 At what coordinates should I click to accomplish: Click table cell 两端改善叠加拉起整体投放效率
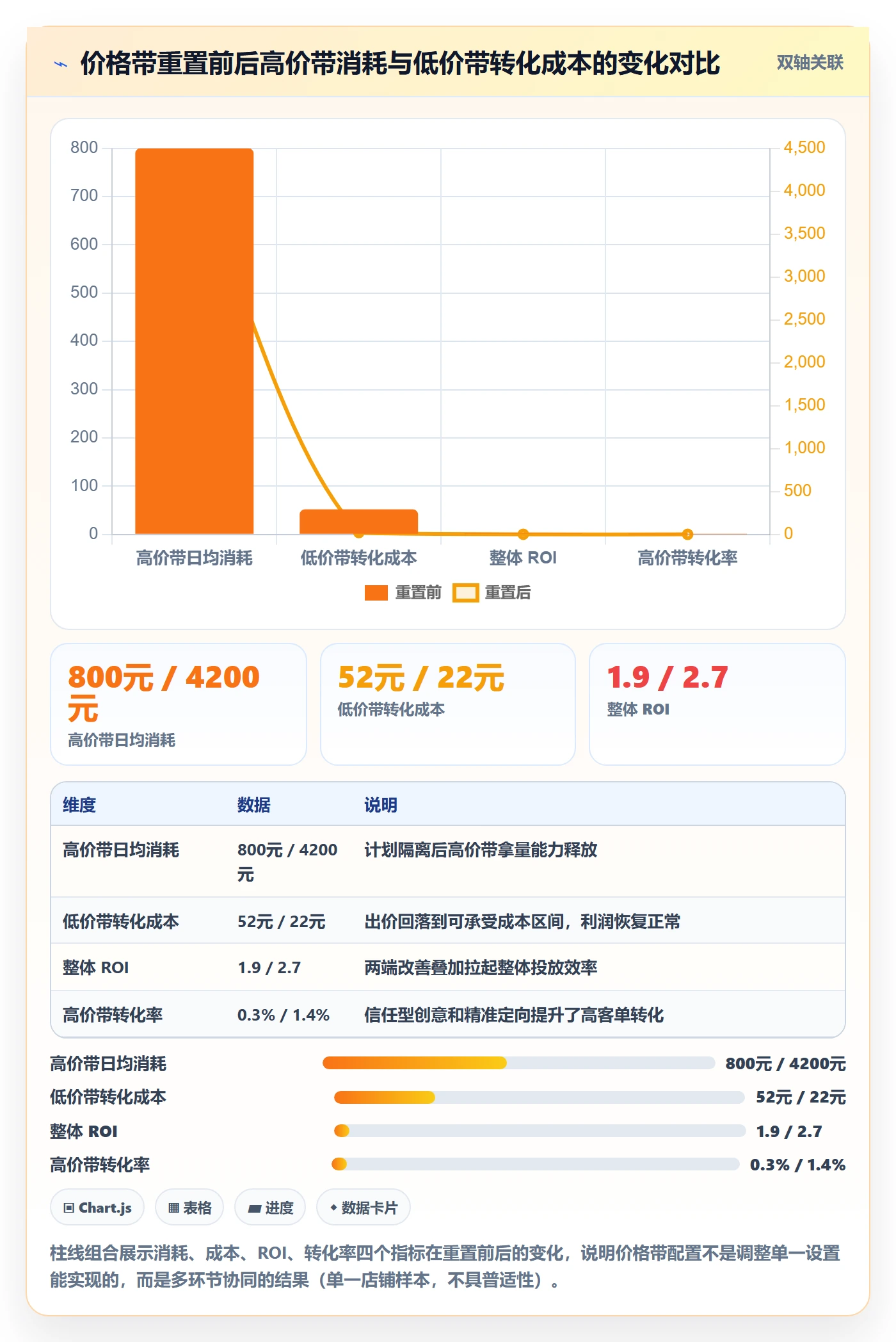coord(481,967)
